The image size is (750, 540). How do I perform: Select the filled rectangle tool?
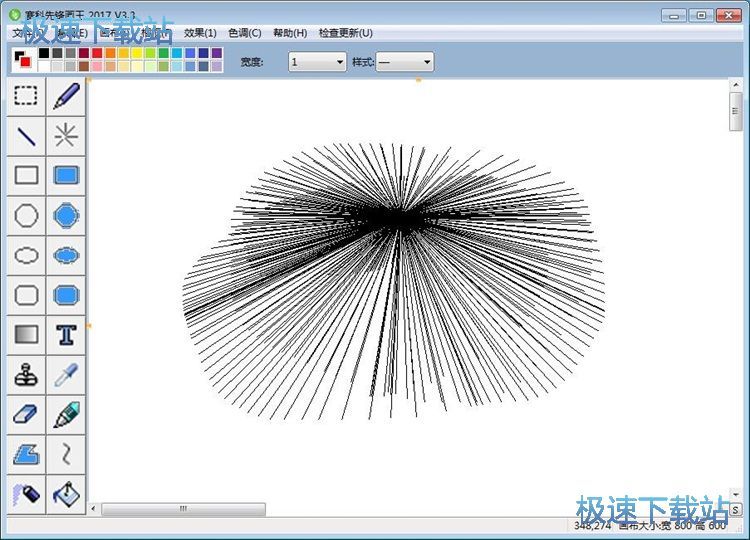(67, 176)
